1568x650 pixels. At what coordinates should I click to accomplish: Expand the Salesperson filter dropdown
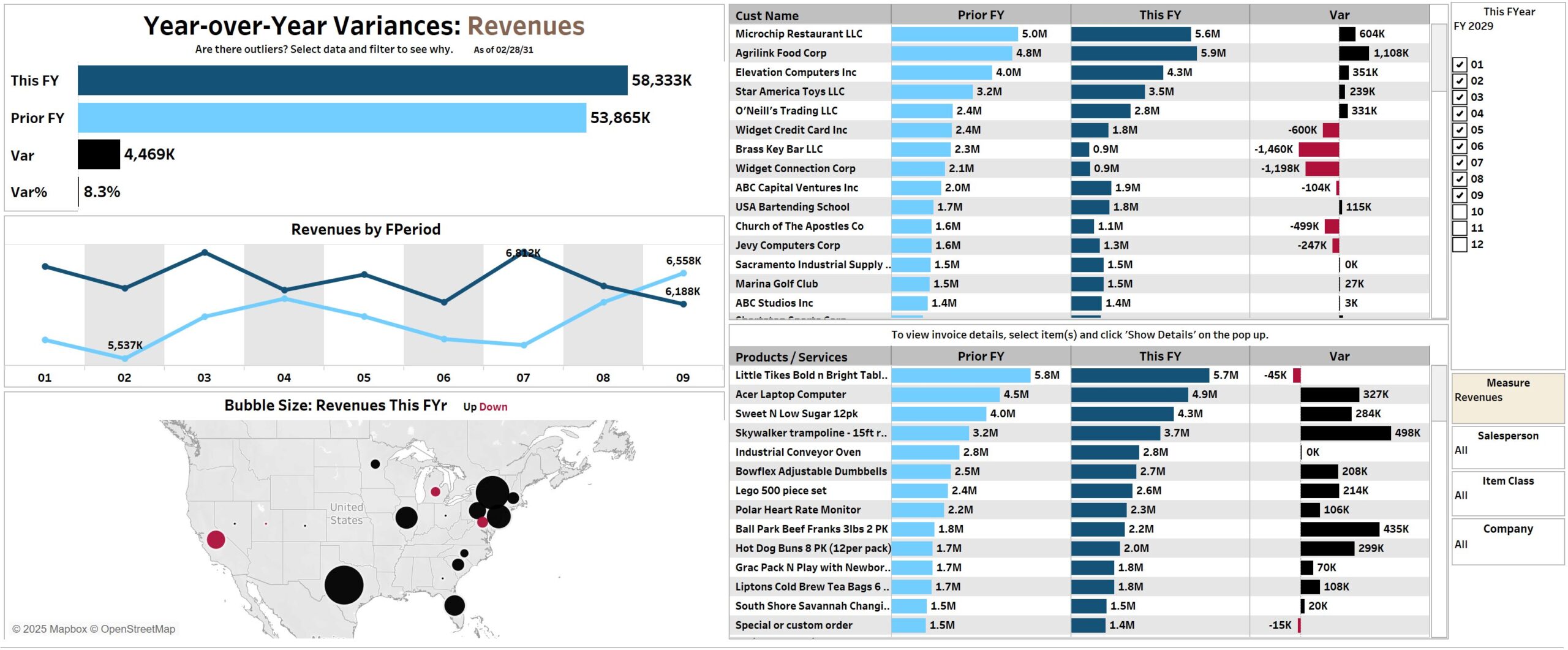[1507, 450]
